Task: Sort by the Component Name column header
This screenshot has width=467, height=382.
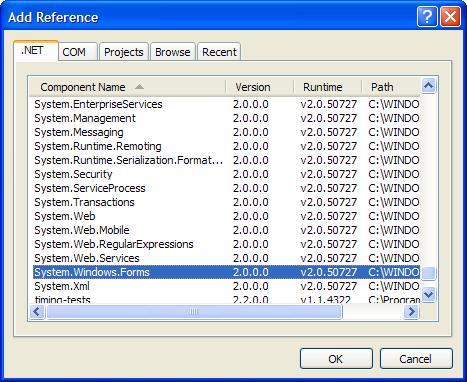Action: click(x=127, y=87)
